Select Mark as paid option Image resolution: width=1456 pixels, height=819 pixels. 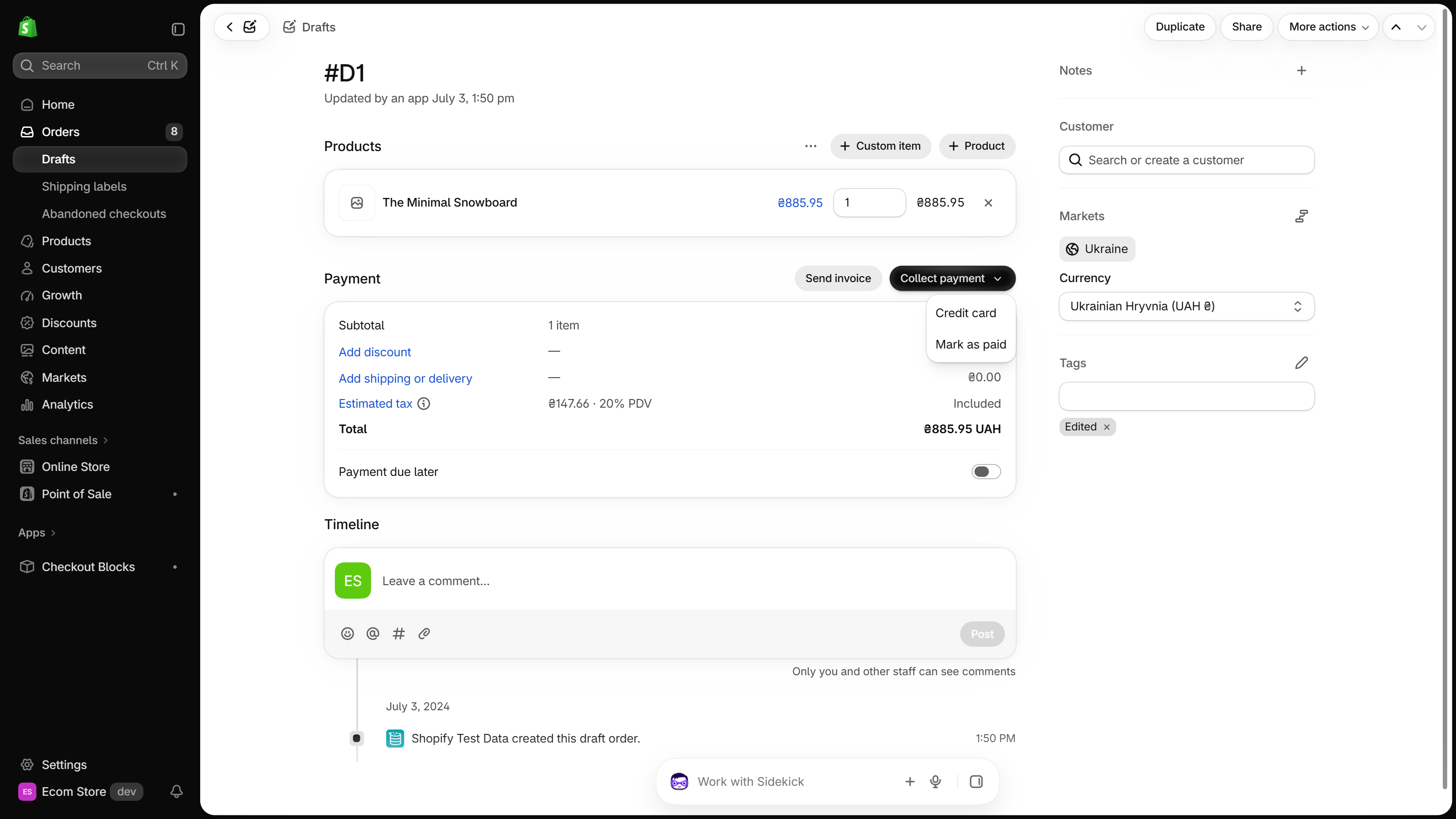(971, 345)
